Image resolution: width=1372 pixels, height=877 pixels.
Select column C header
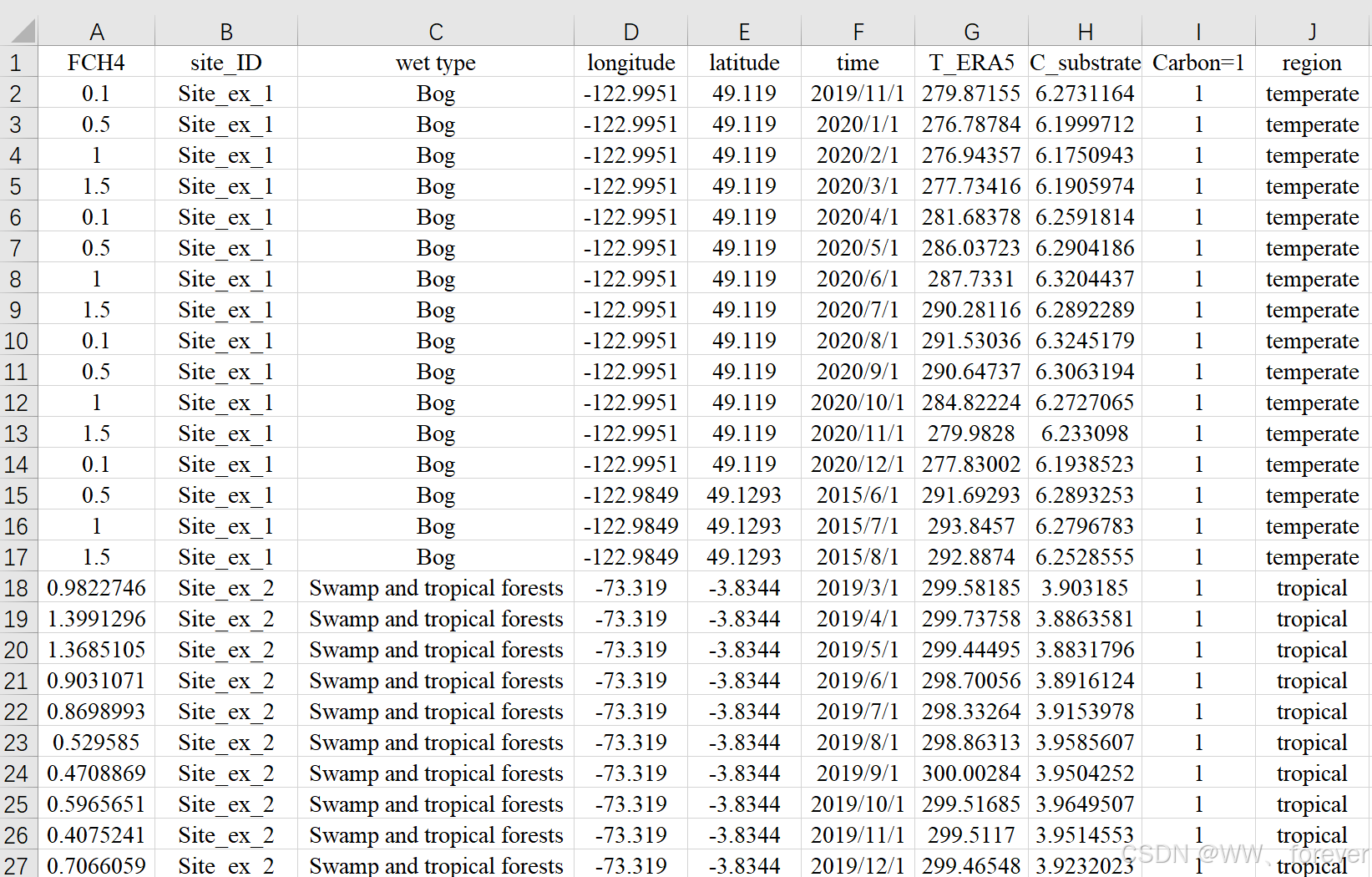coord(436,32)
